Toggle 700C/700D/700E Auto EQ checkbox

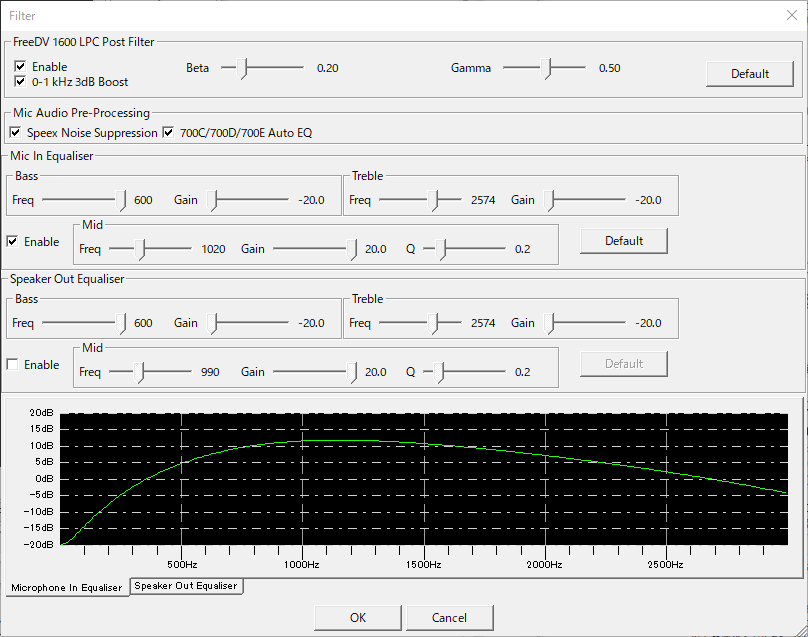[169, 133]
